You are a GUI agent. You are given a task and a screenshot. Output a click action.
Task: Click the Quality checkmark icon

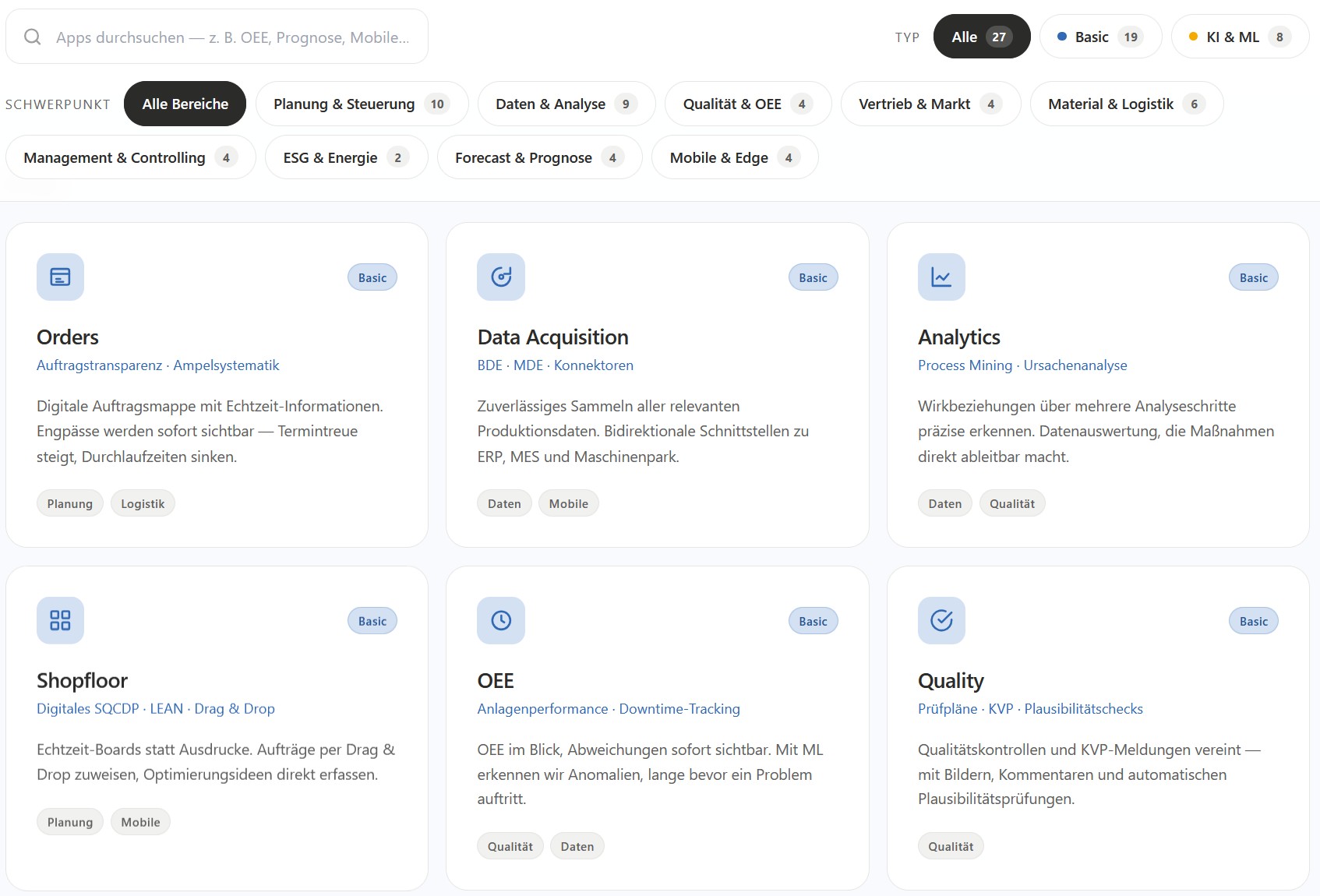(x=941, y=620)
